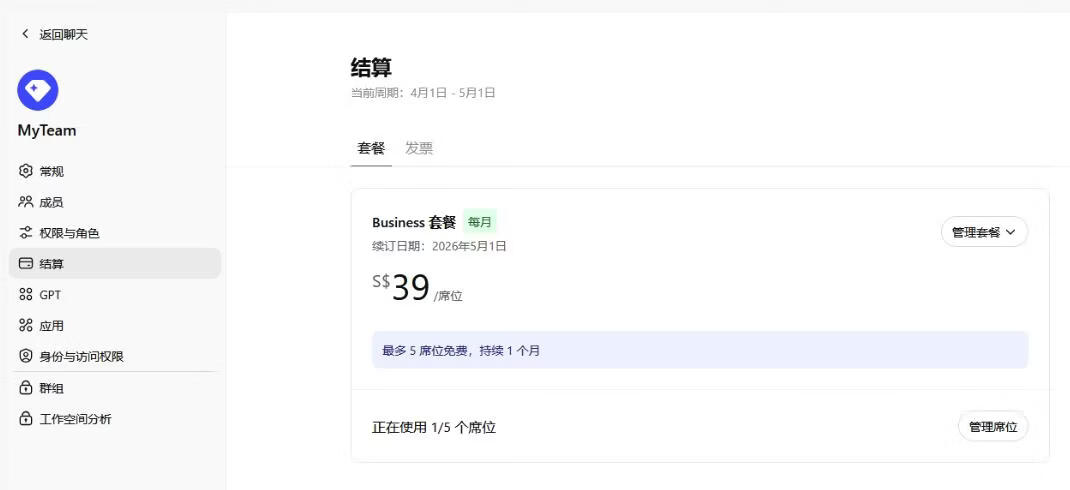1070x490 pixels.
Task: Click the 最多 5 席位免费 promo banner
Action: [x=699, y=350]
